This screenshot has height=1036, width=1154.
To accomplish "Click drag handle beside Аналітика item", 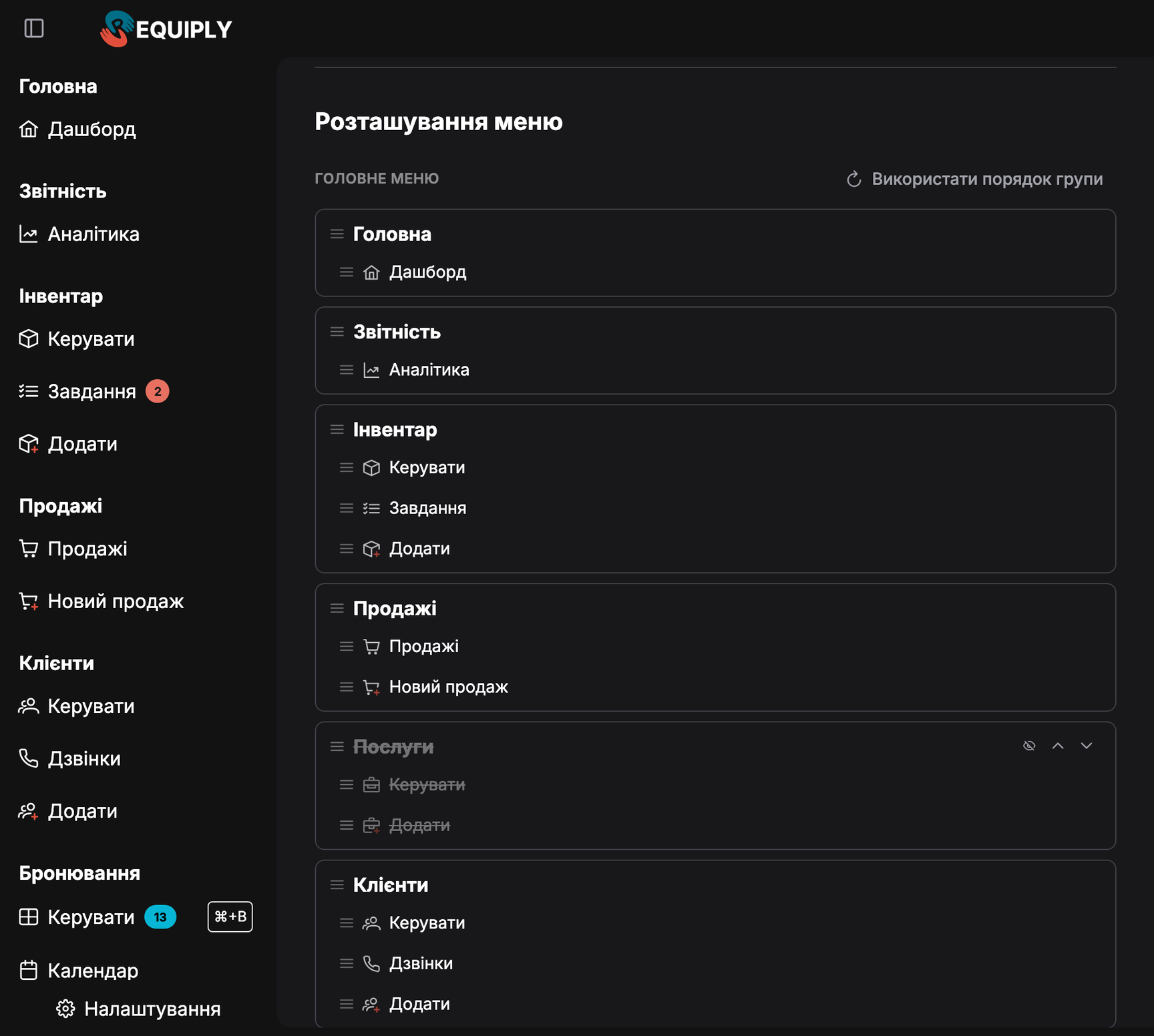I will coord(347,370).
